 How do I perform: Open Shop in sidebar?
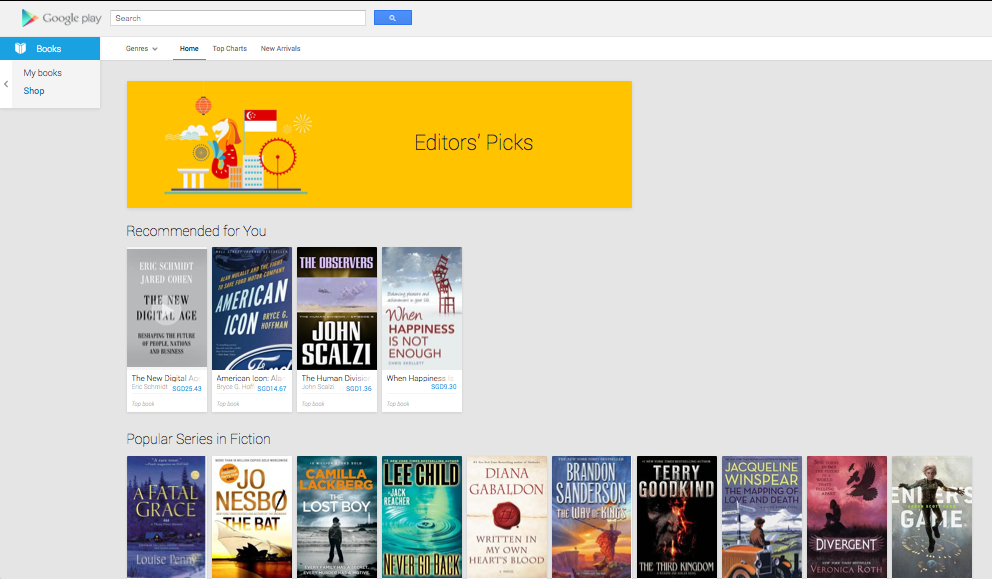click(x=34, y=90)
